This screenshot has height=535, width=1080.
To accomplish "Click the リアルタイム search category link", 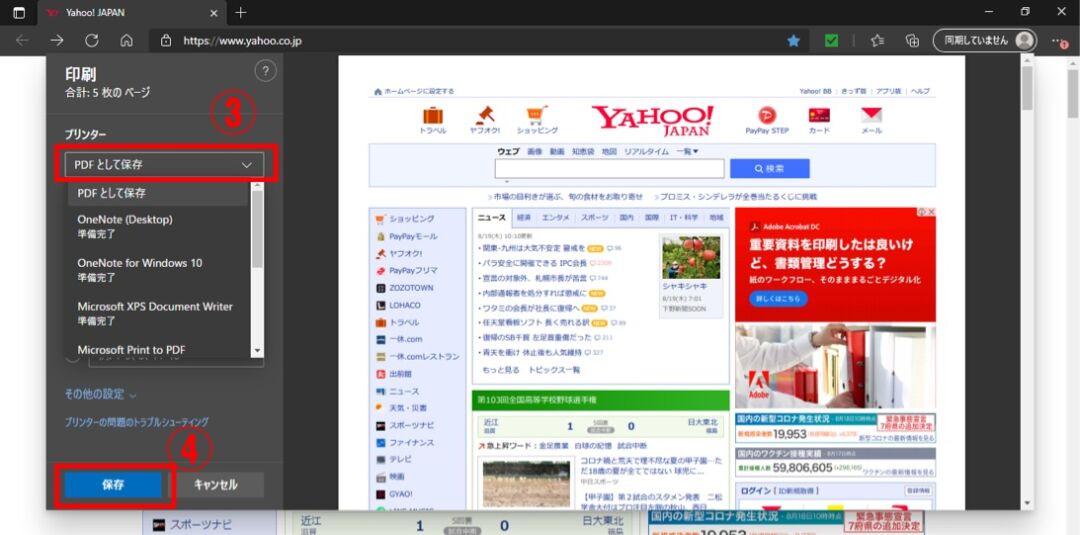I will 646,151.
